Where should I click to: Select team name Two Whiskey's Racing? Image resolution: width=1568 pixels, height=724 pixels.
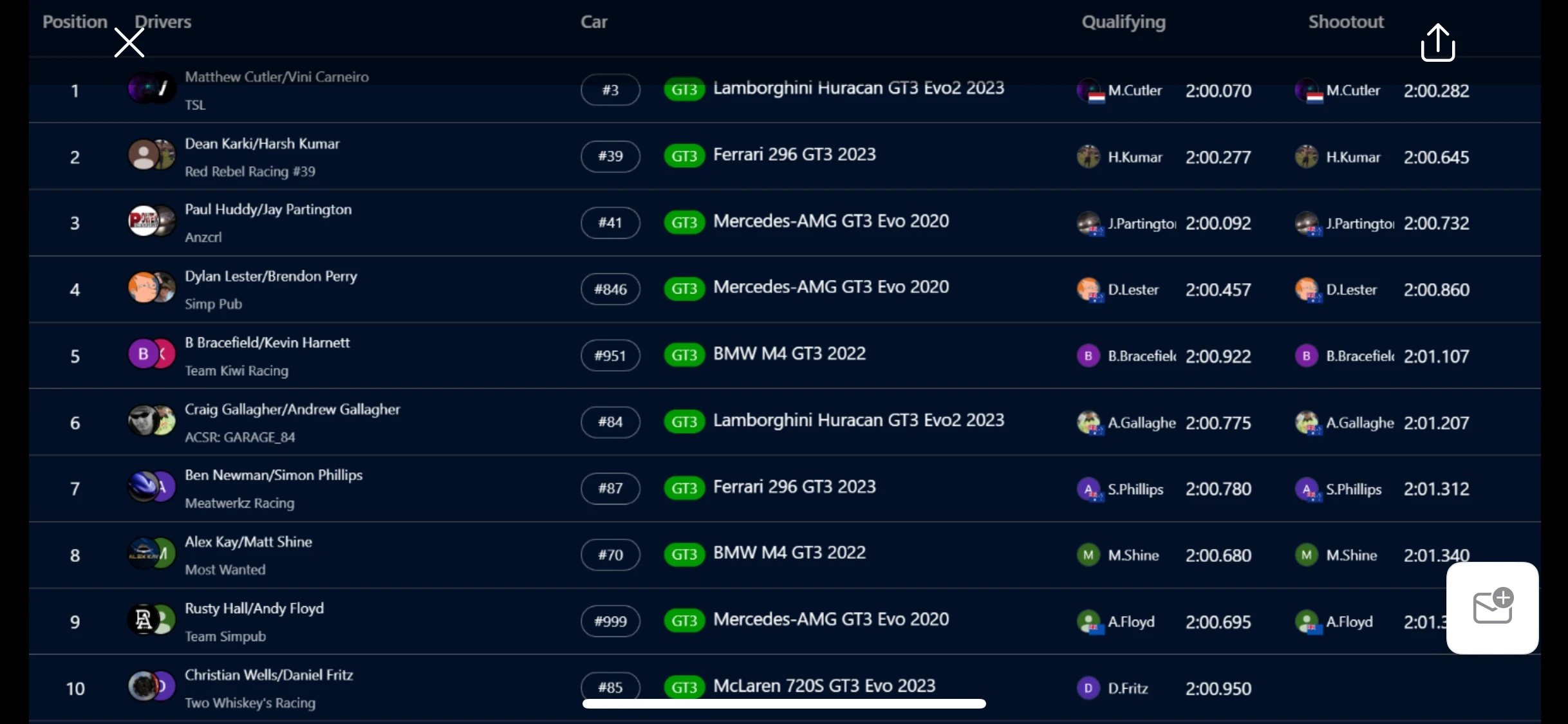250,703
